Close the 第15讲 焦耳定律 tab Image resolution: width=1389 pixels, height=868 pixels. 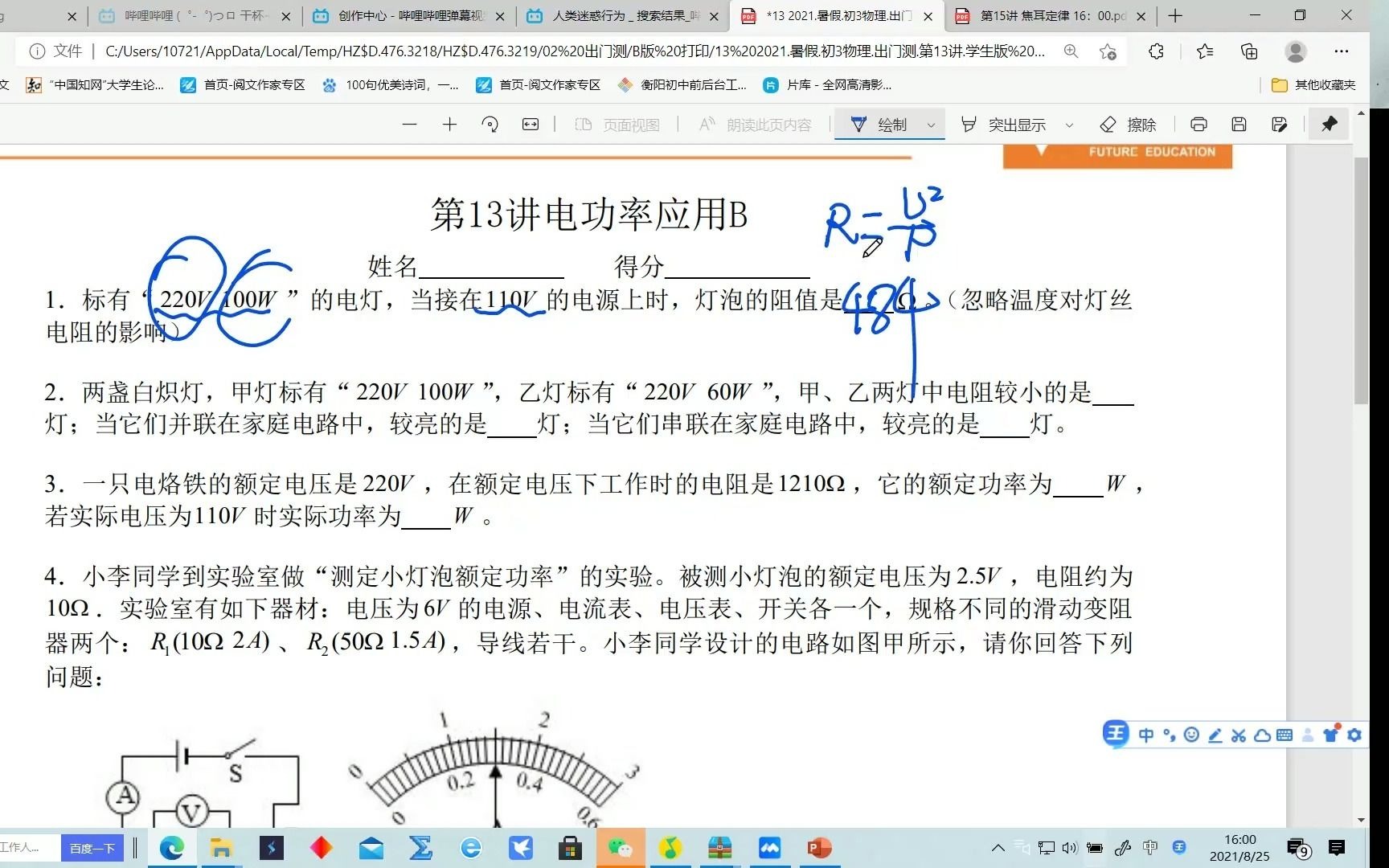1141,16
